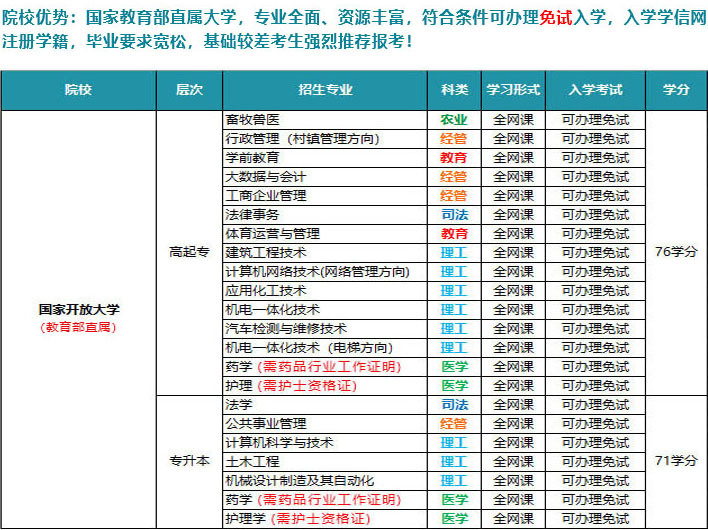Select the 应用化工技术 major
Screen dimensions: 708x530
pyautogui.click(x=266, y=291)
